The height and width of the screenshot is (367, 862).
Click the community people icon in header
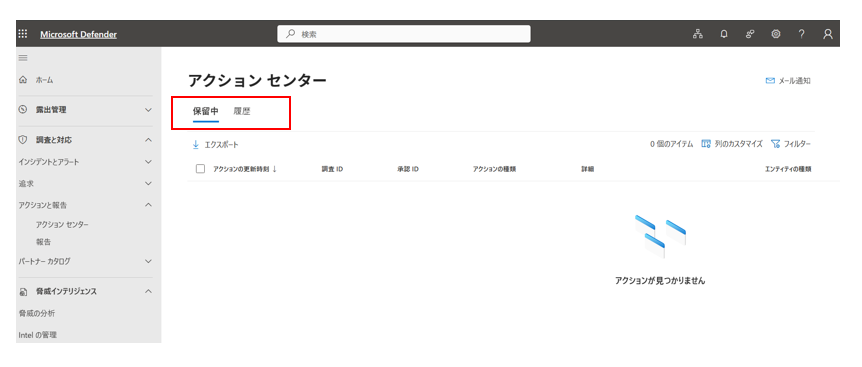[x=750, y=34]
